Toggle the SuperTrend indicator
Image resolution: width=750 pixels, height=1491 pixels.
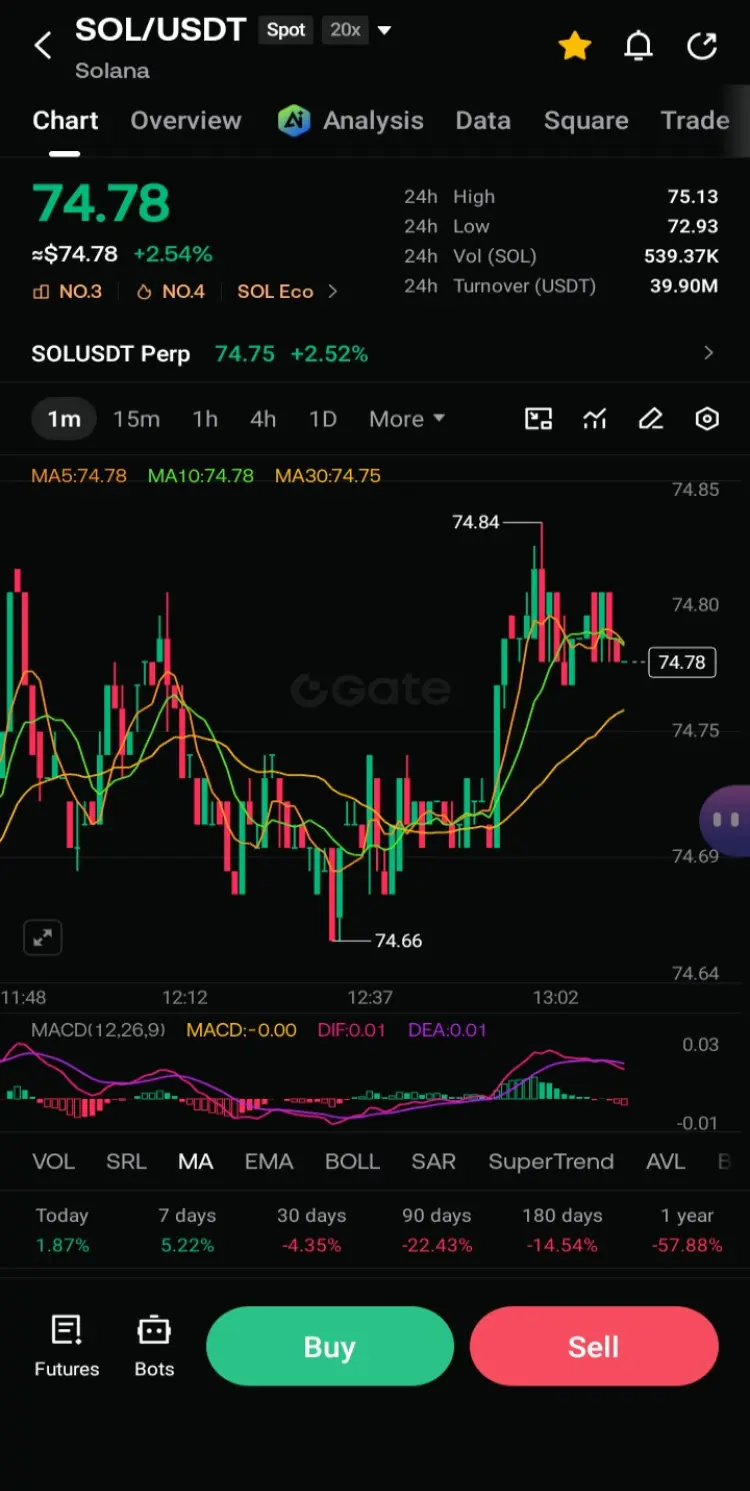551,1162
